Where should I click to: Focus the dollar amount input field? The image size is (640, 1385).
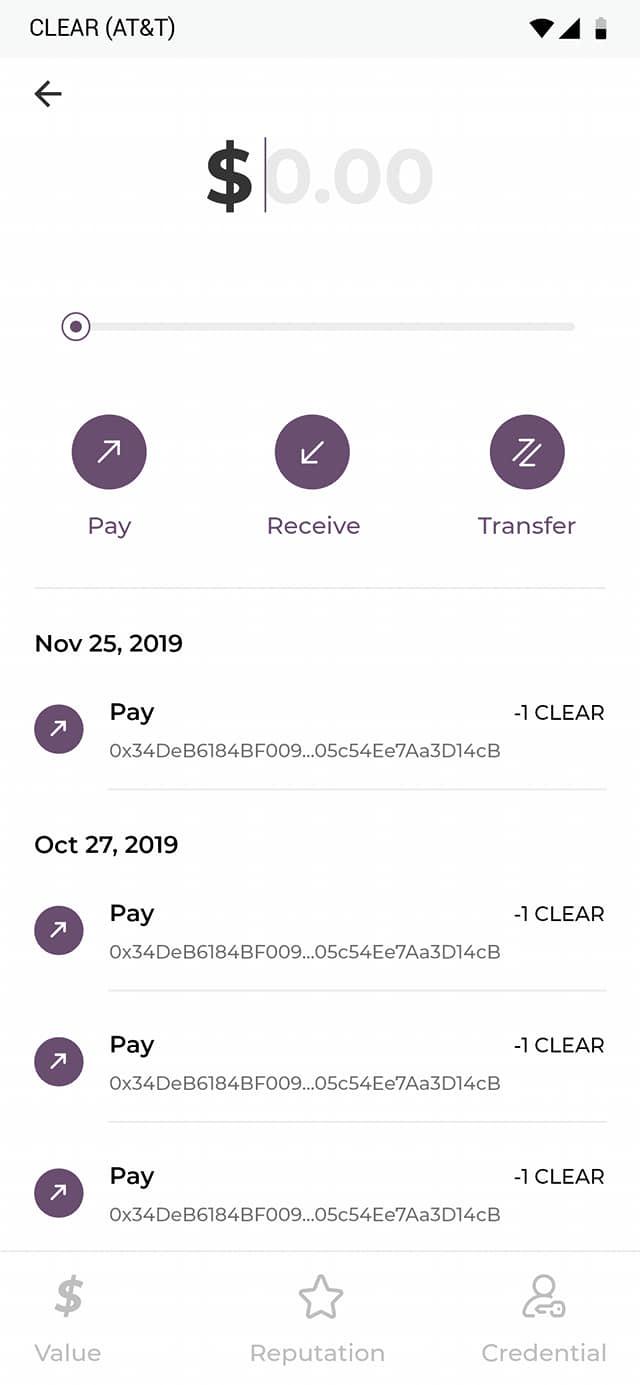tap(348, 177)
